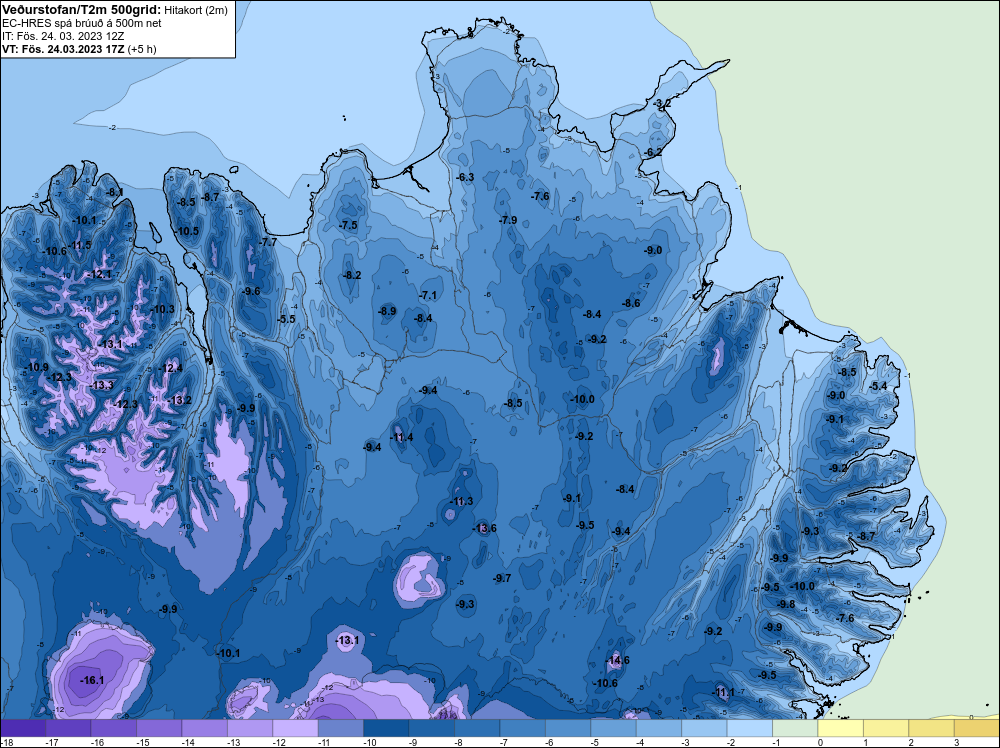Viewport: 1000px width, 748px height.
Task: Click the -5.4 temperature value
Action: 879,386
